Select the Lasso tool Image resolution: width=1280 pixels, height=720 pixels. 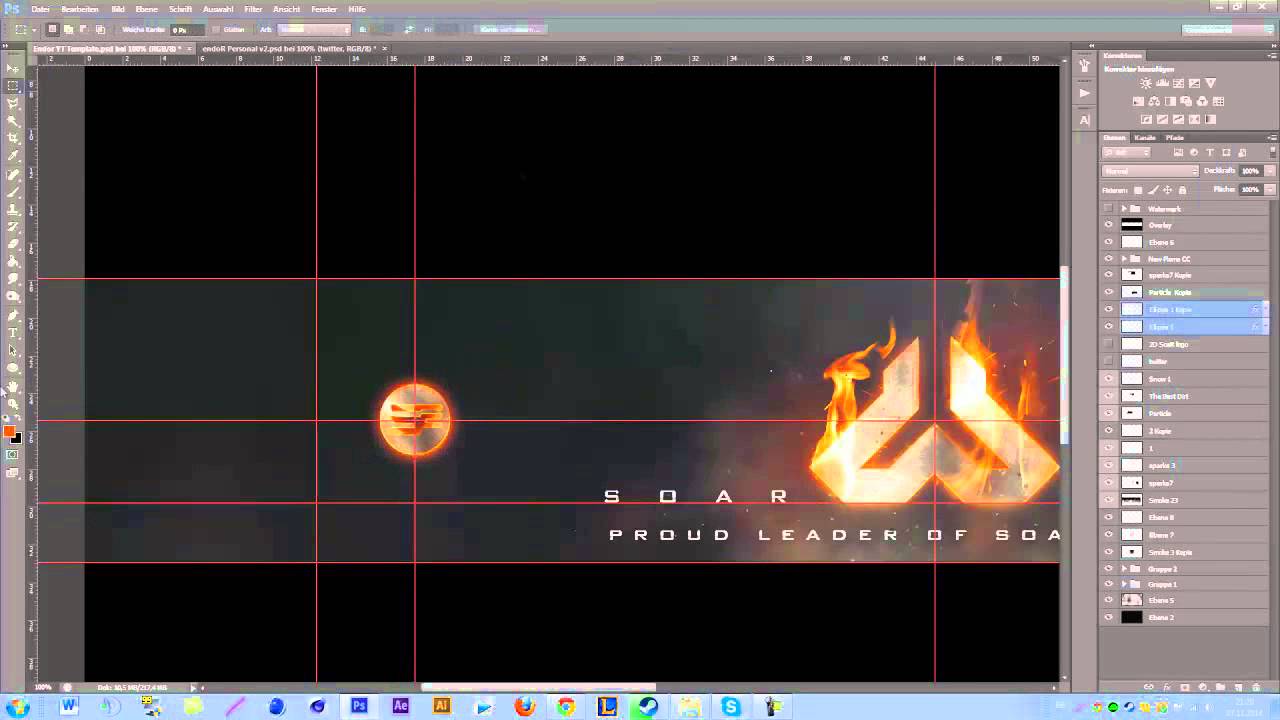coord(13,103)
